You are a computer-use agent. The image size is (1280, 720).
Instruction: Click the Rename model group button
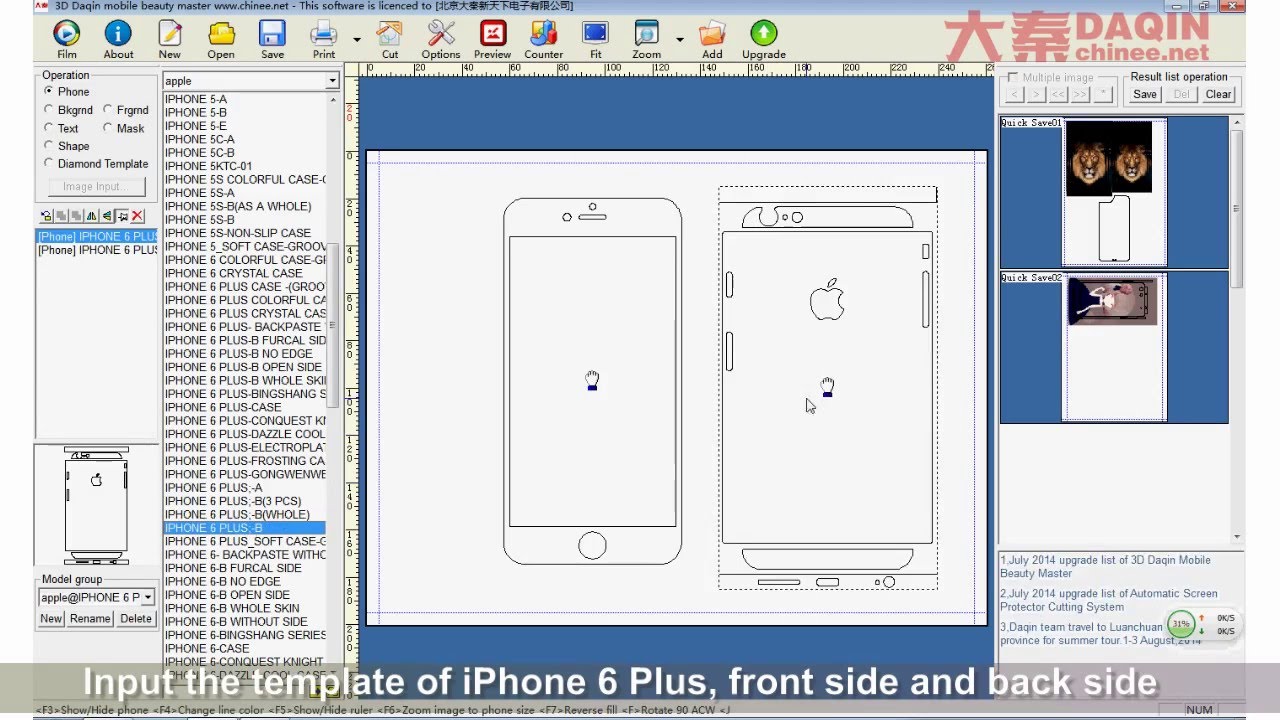pos(90,618)
